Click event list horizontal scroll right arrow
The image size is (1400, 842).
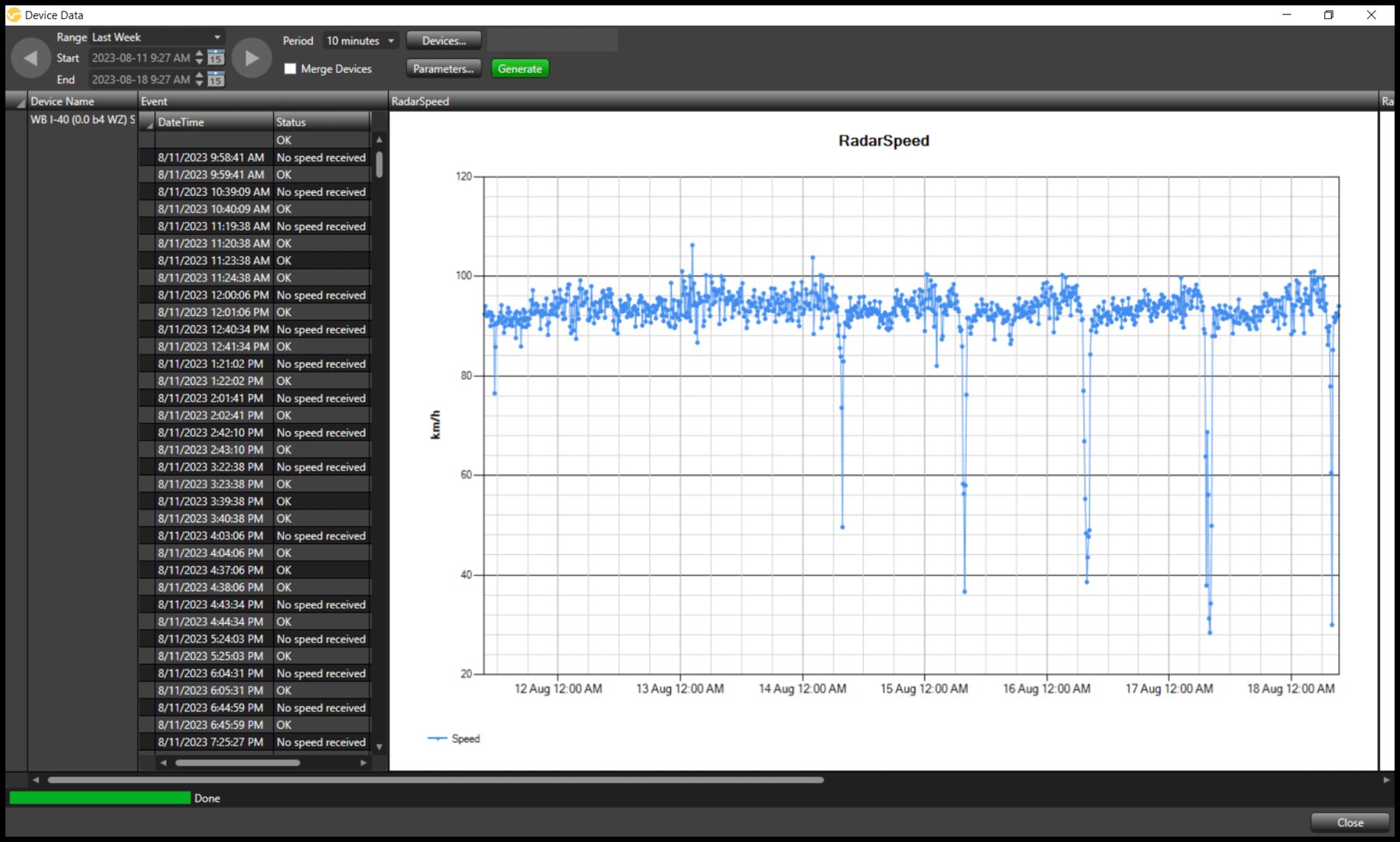(363, 762)
